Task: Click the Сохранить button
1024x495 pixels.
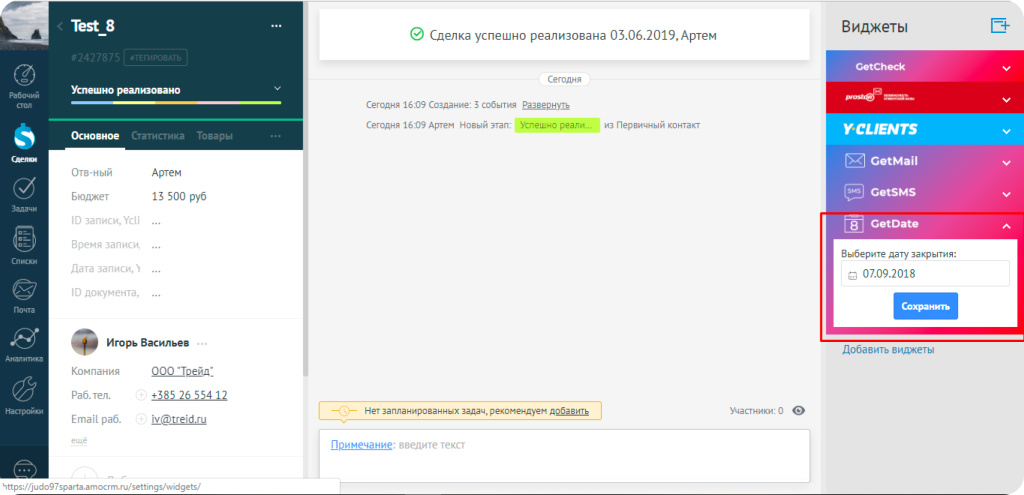Action: (x=925, y=306)
